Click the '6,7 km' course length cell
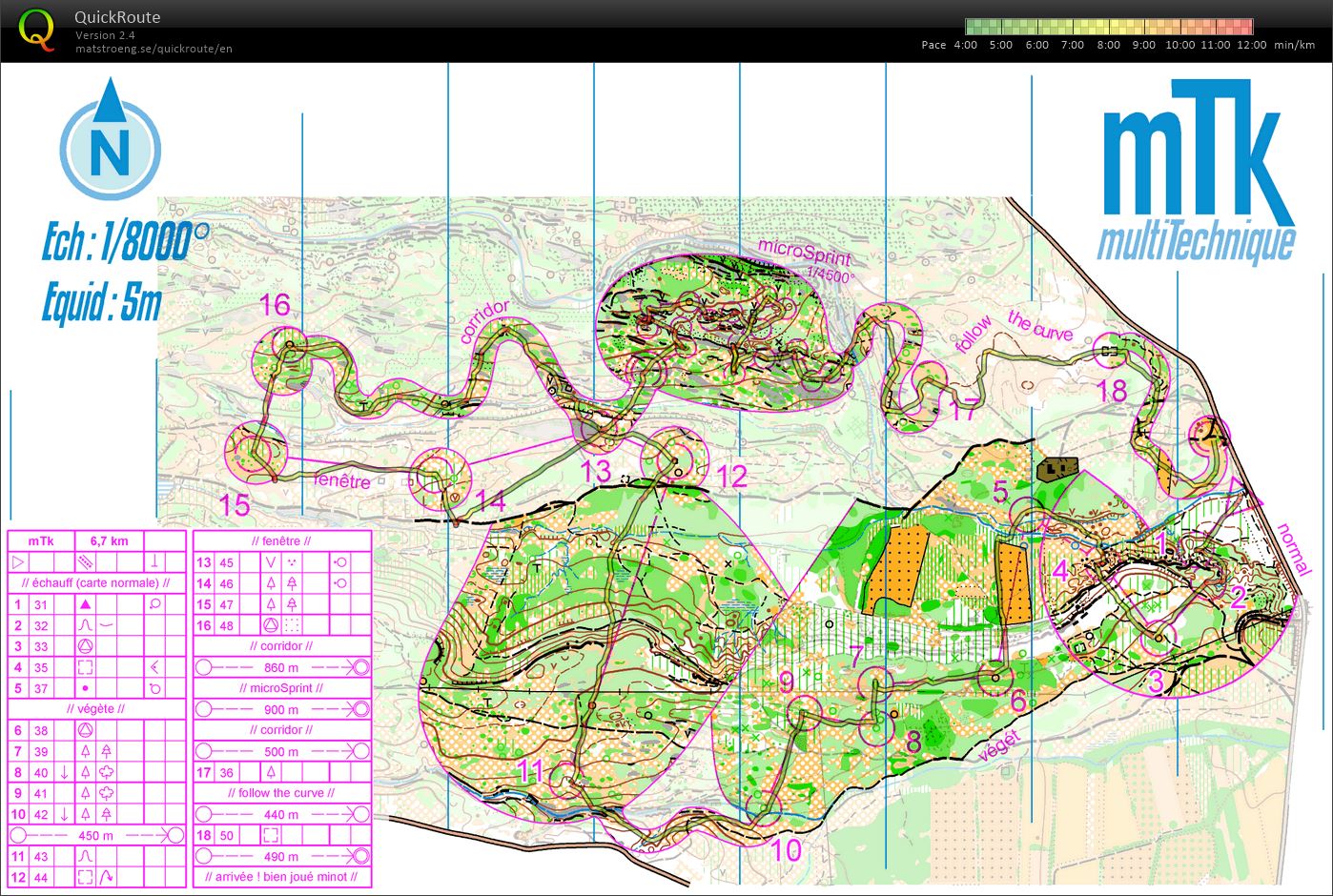Viewport: 1333px width, 896px height. [109, 540]
